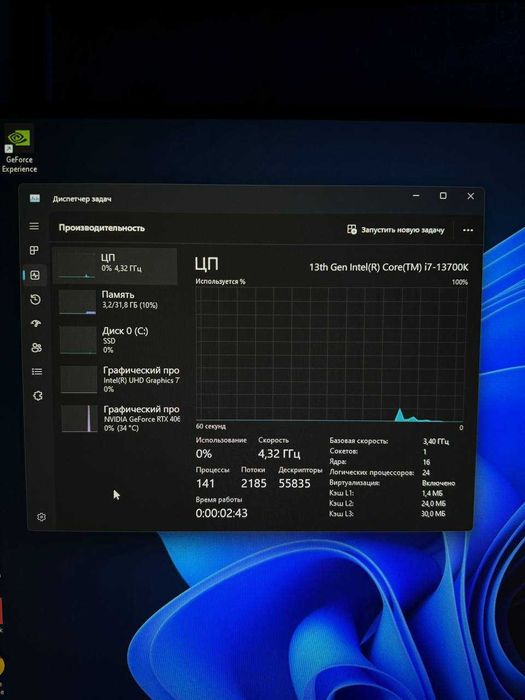Click the memory usage mini graph thumbnail
Image resolution: width=525 pixels, height=700 pixels.
[x=78, y=302]
